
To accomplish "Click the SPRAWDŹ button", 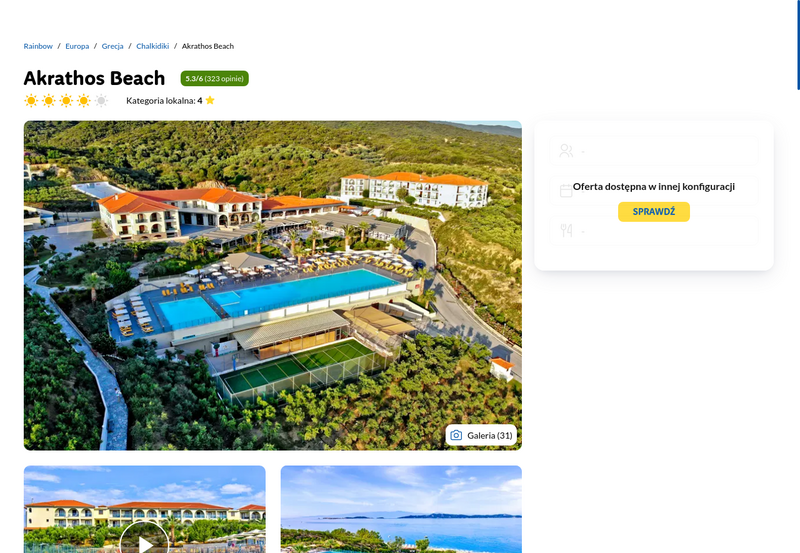I will tap(654, 212).
